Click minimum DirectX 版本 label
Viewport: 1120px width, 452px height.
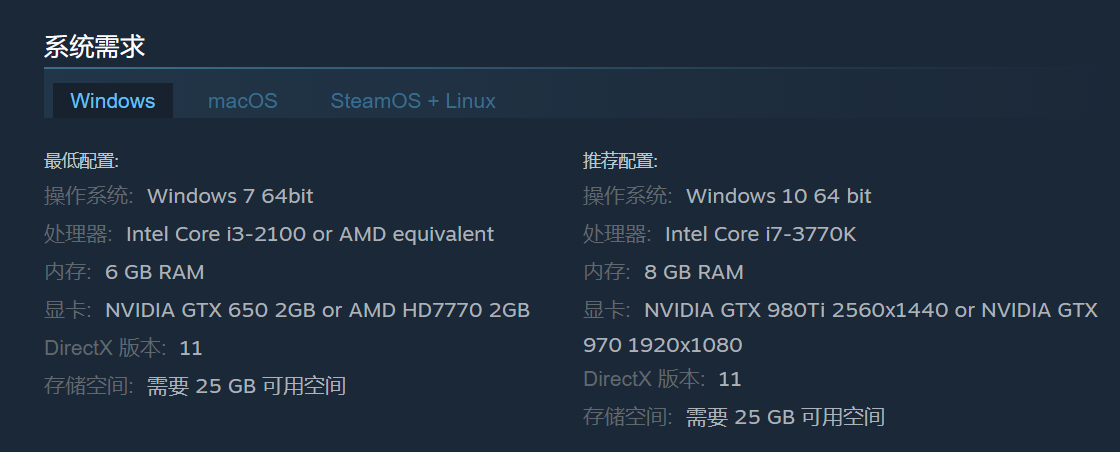coord(105,348)
